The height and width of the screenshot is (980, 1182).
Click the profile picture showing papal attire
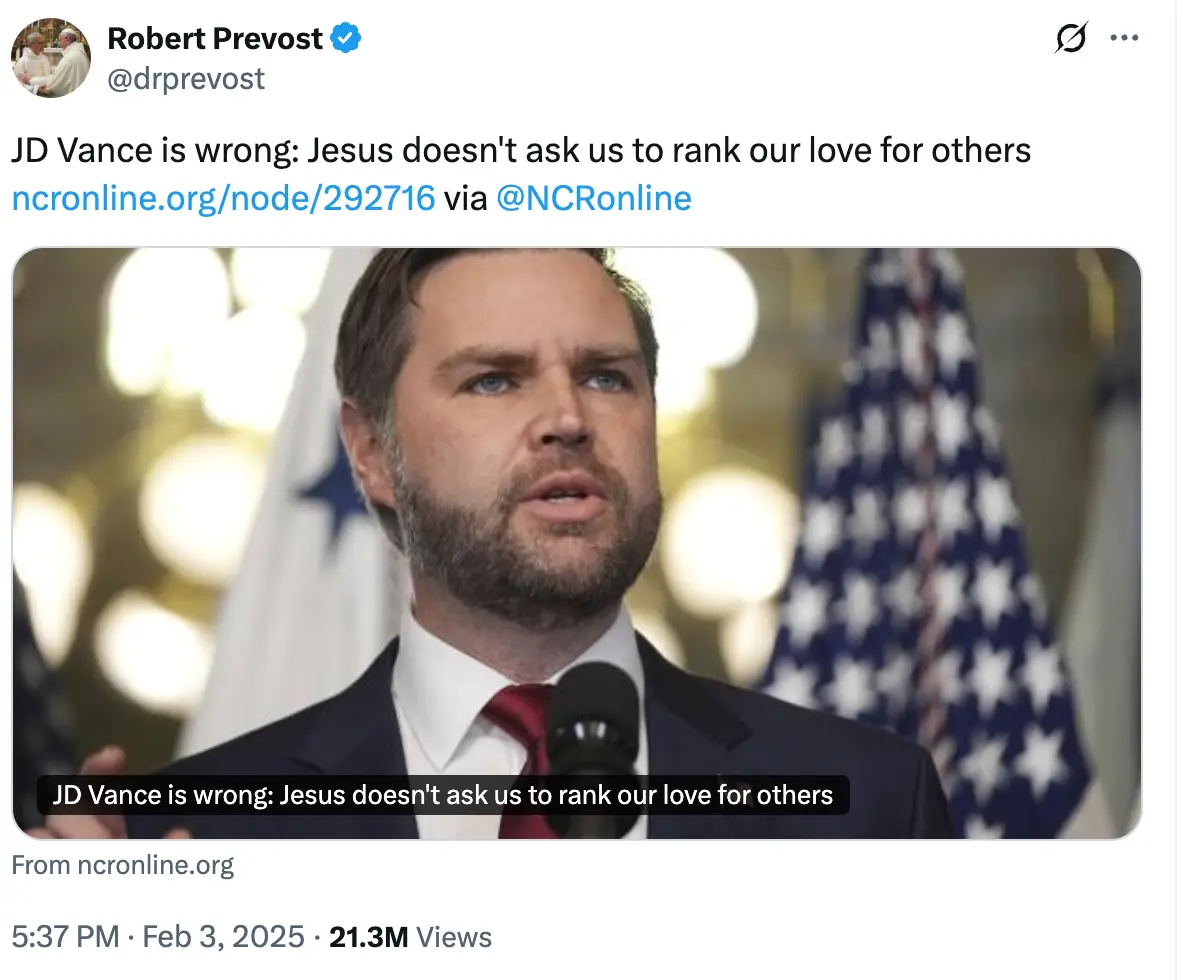click(x=50, y=58)
